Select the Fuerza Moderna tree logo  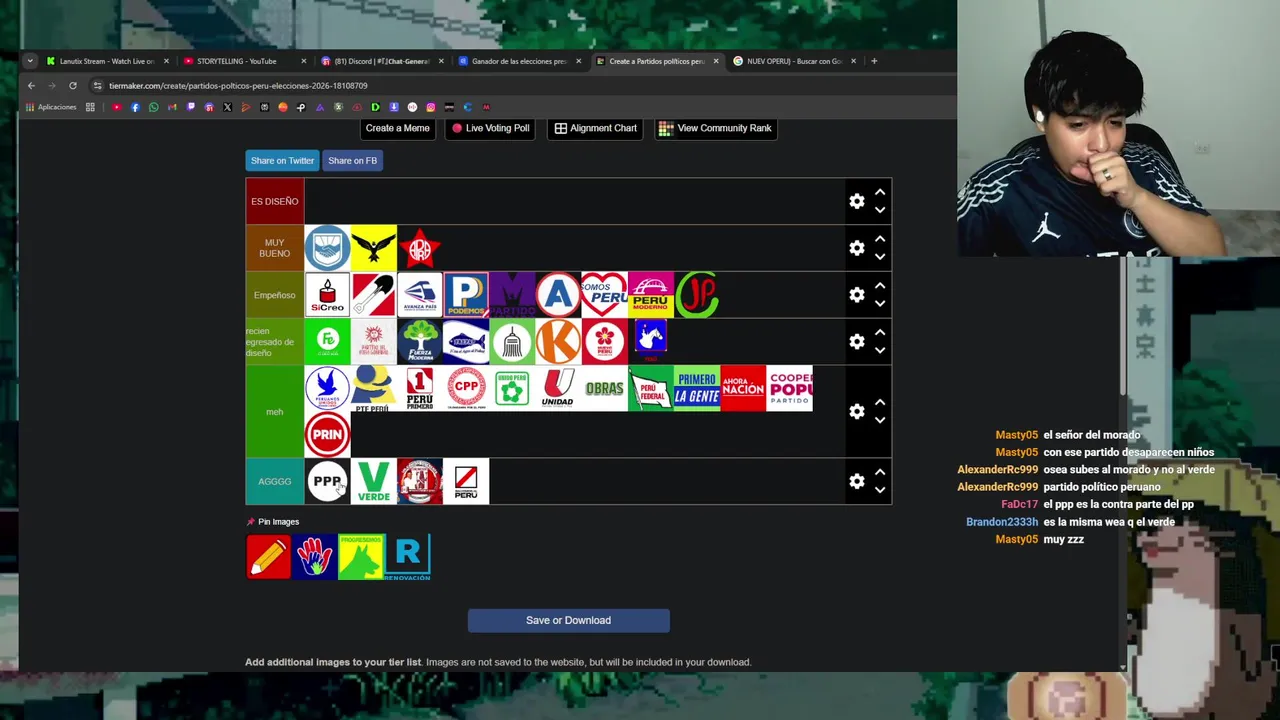tap(420, 342)
